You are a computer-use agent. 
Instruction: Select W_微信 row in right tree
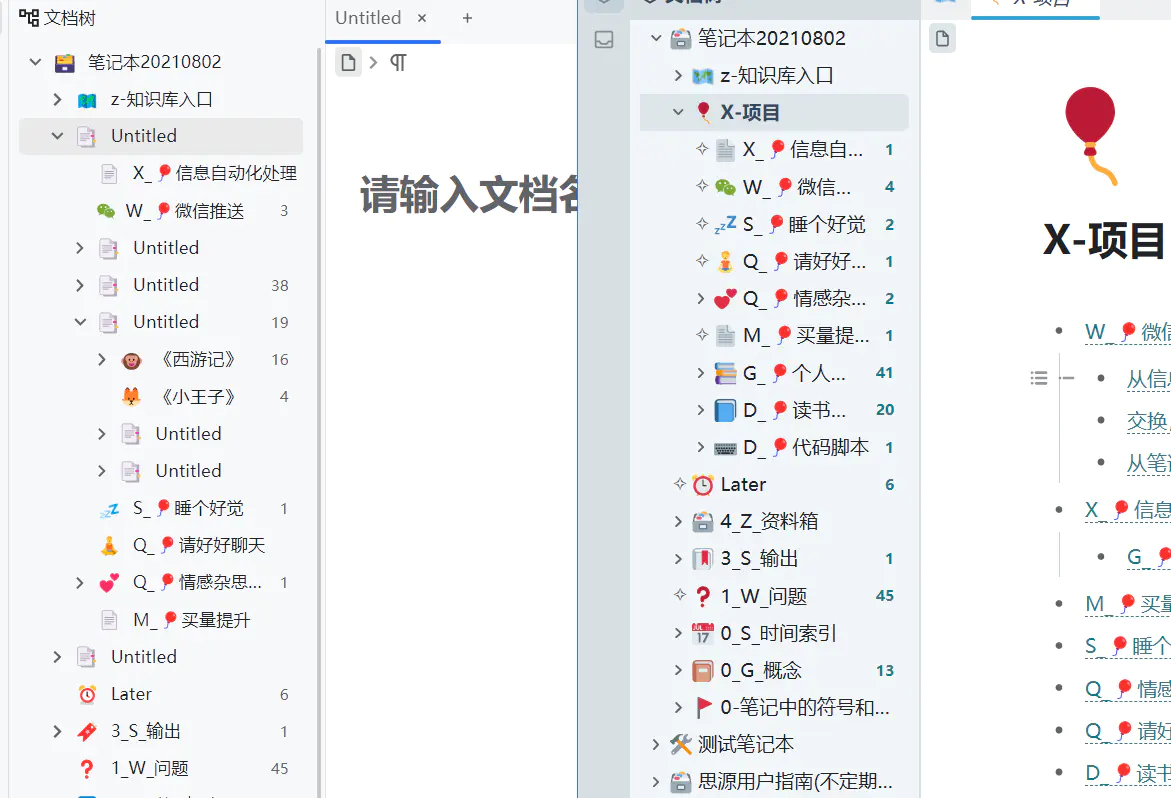click(774, 187)
